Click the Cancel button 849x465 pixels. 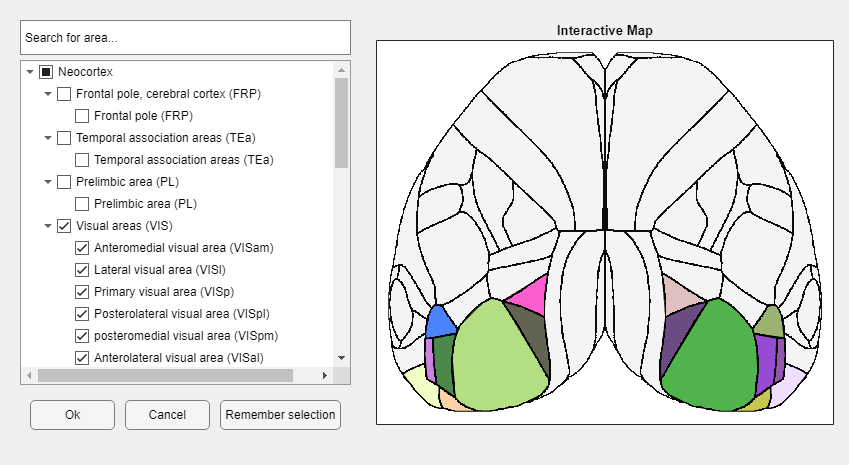[167, 415]
